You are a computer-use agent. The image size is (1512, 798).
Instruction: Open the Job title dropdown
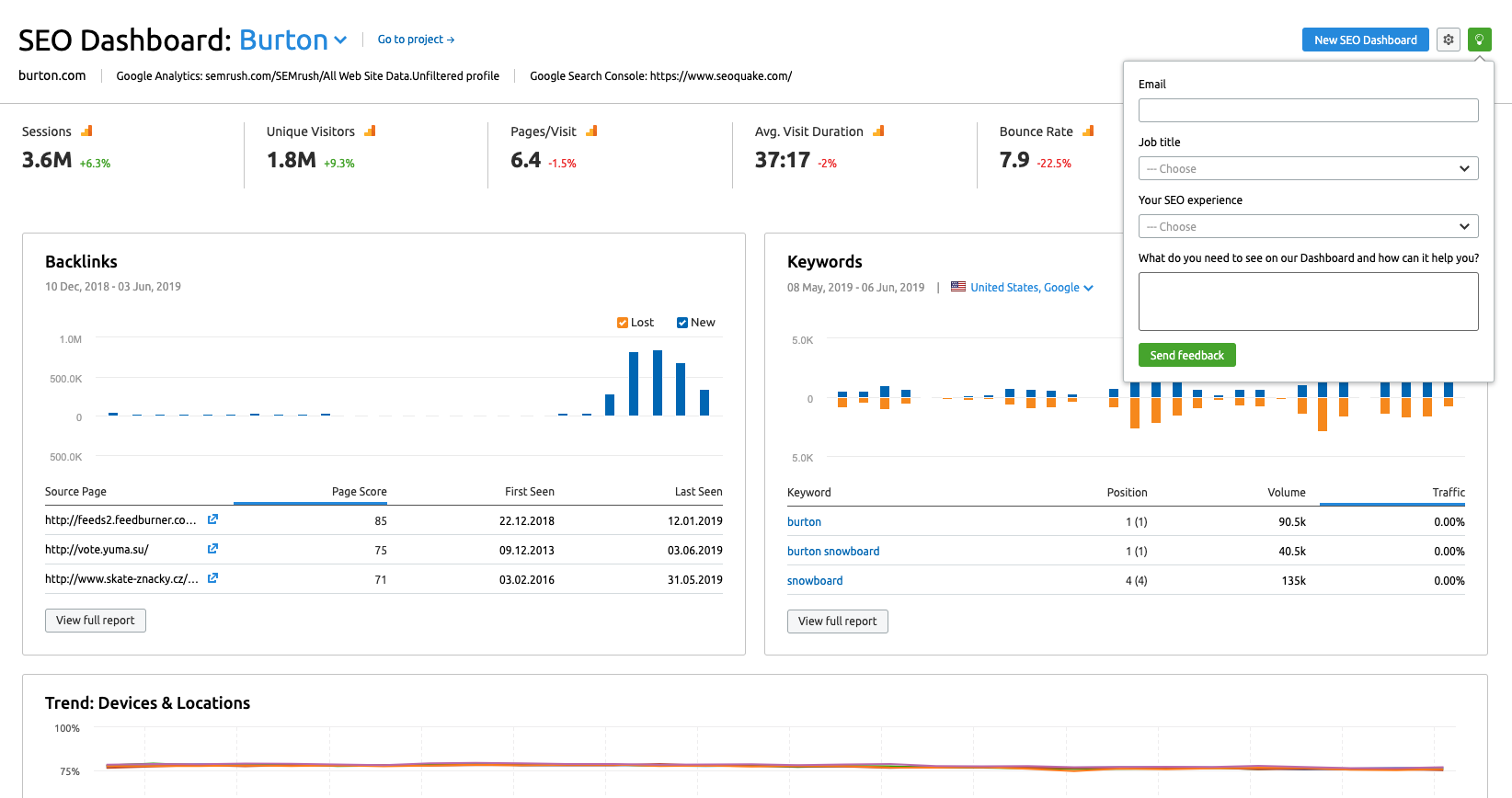(x=1308, y=168)
